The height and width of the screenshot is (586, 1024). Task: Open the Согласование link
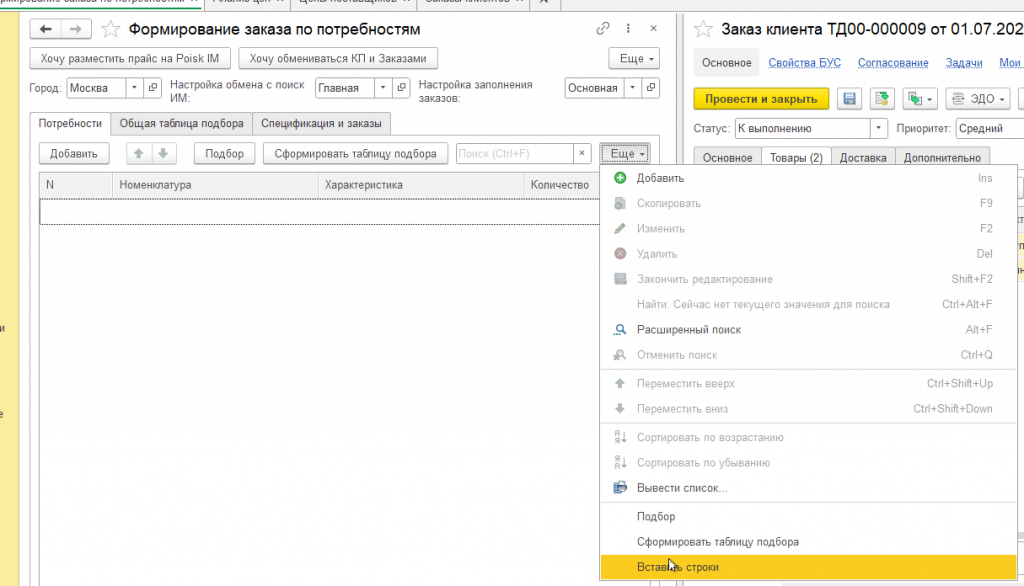[x=893, y=63]
